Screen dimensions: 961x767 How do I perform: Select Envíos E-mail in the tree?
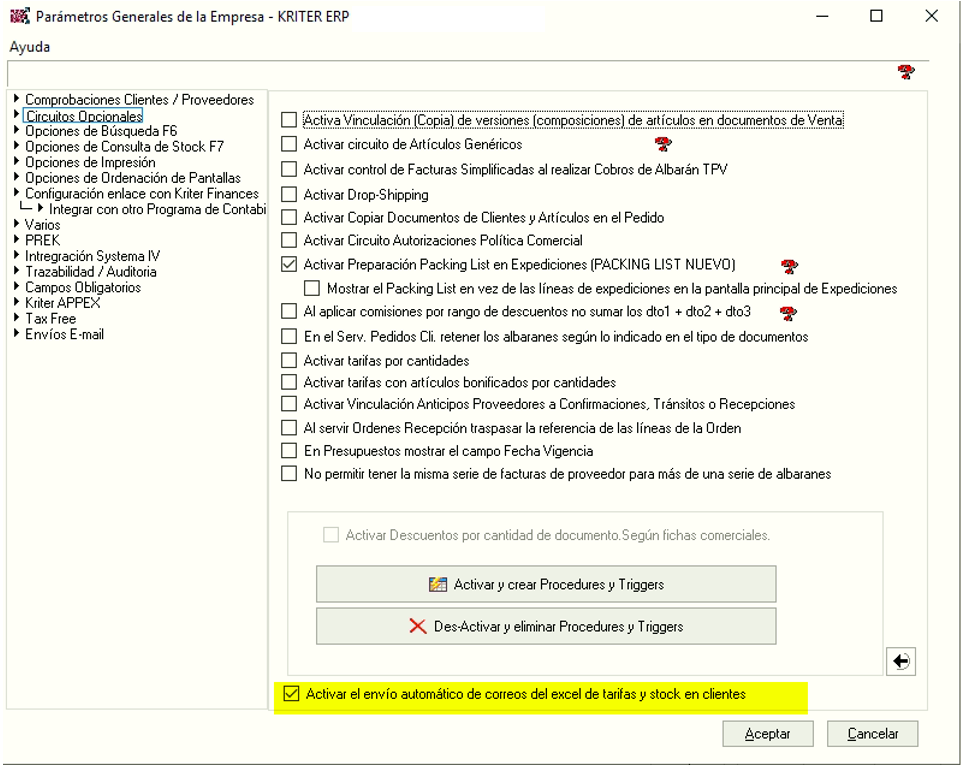point(64,334)
